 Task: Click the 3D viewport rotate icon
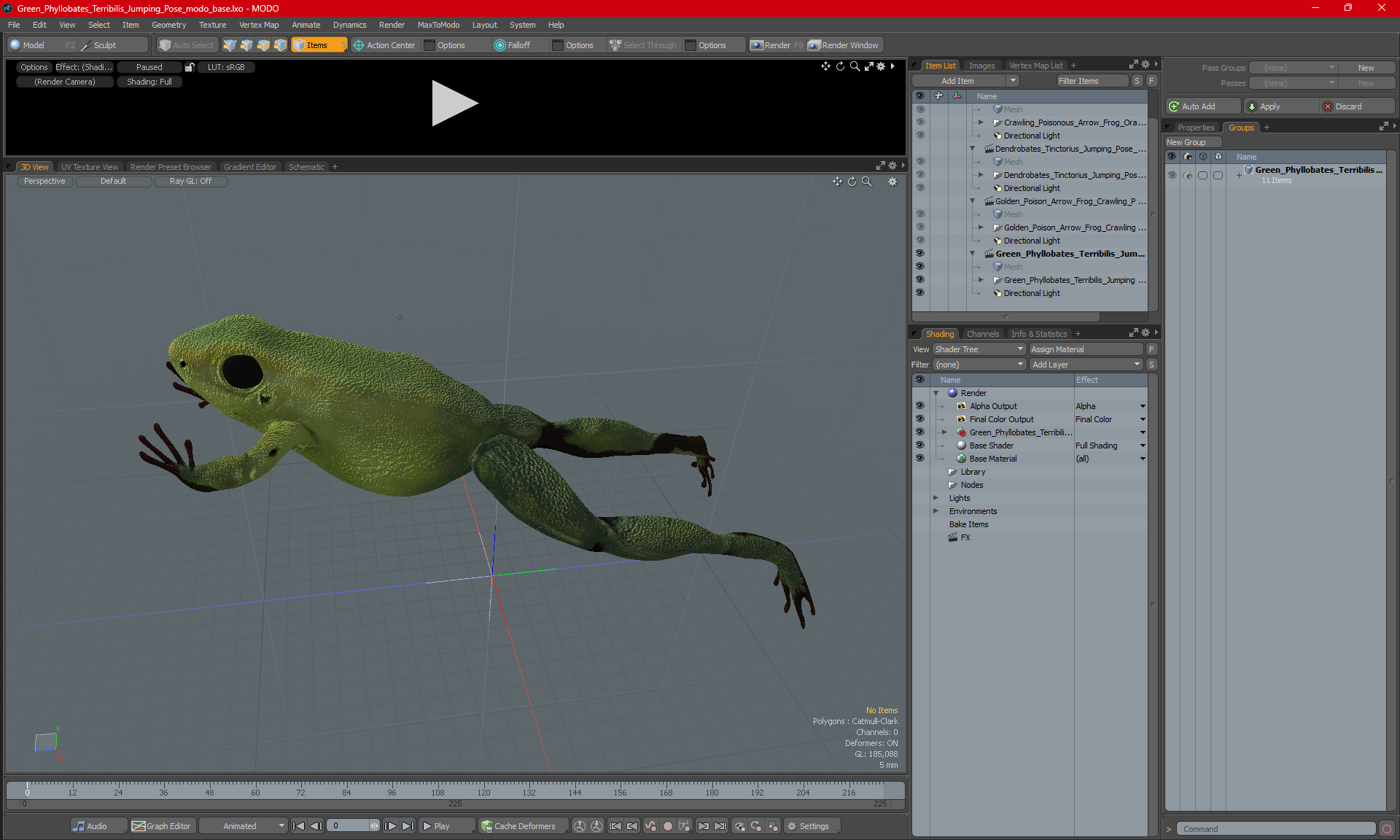(x=852, y=182)
